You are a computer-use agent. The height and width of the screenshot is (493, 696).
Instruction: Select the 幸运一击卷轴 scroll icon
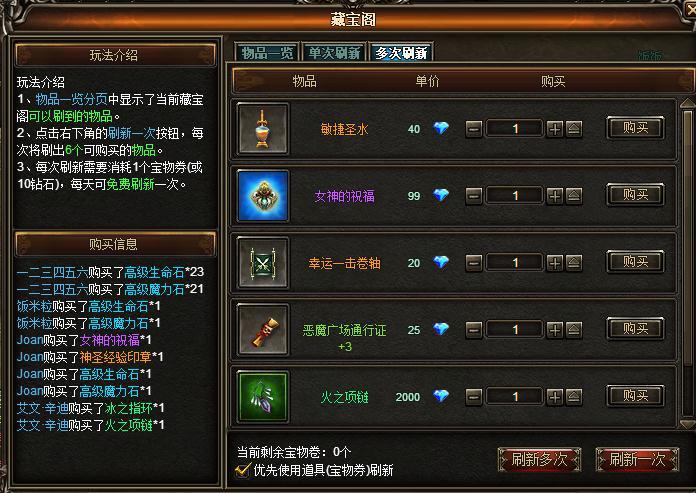pos(263,263)
